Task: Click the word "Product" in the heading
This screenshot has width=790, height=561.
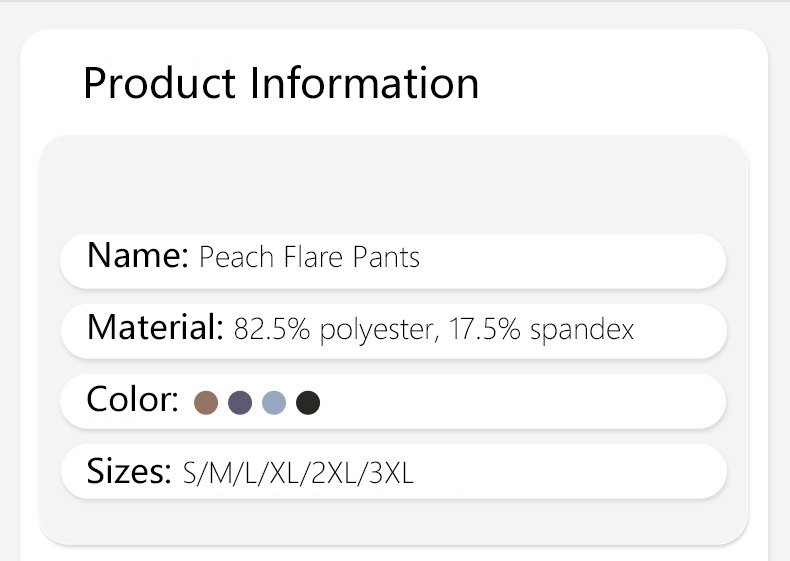Action: coord(159,83)
